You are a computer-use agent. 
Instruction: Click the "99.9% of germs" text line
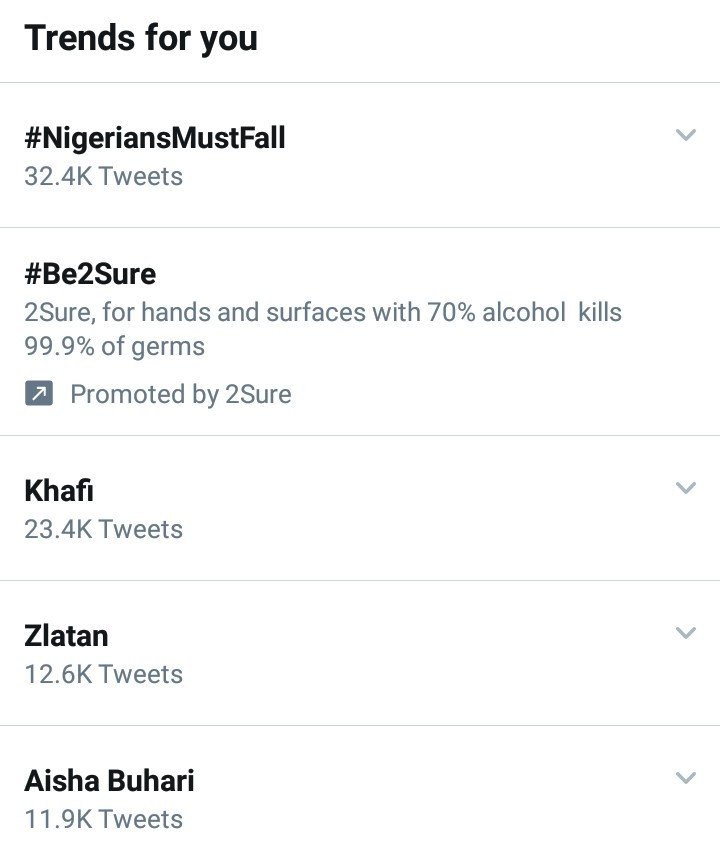[x=114, y=347]
